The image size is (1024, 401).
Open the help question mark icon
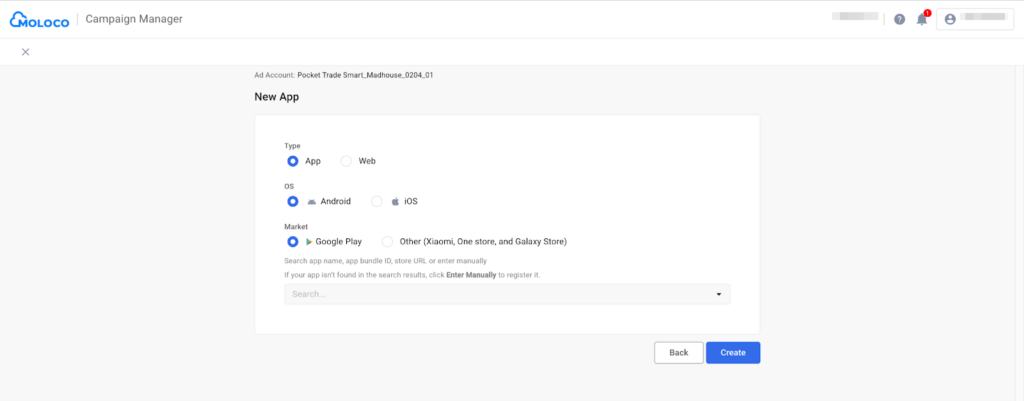[899, 19]
